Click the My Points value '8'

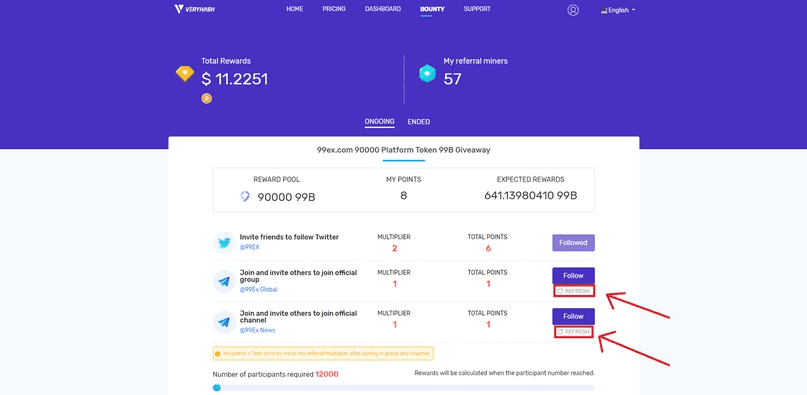click(404, 196)
